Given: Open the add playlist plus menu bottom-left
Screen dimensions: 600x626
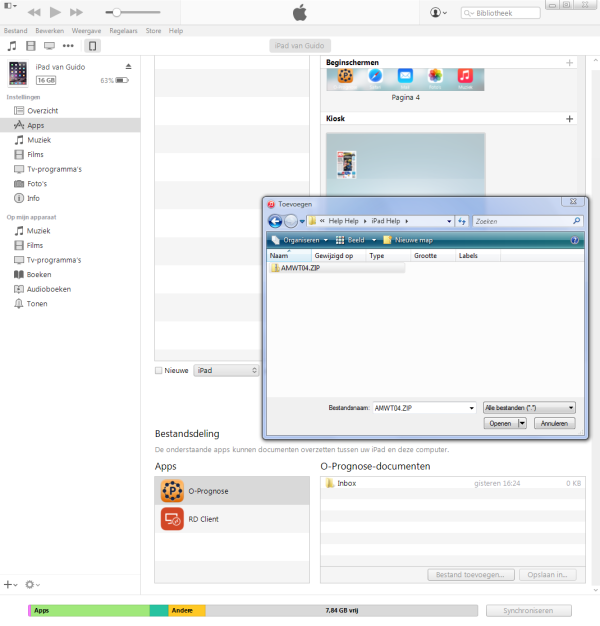Looking at the screenshot, I should (x=10, y=584).
